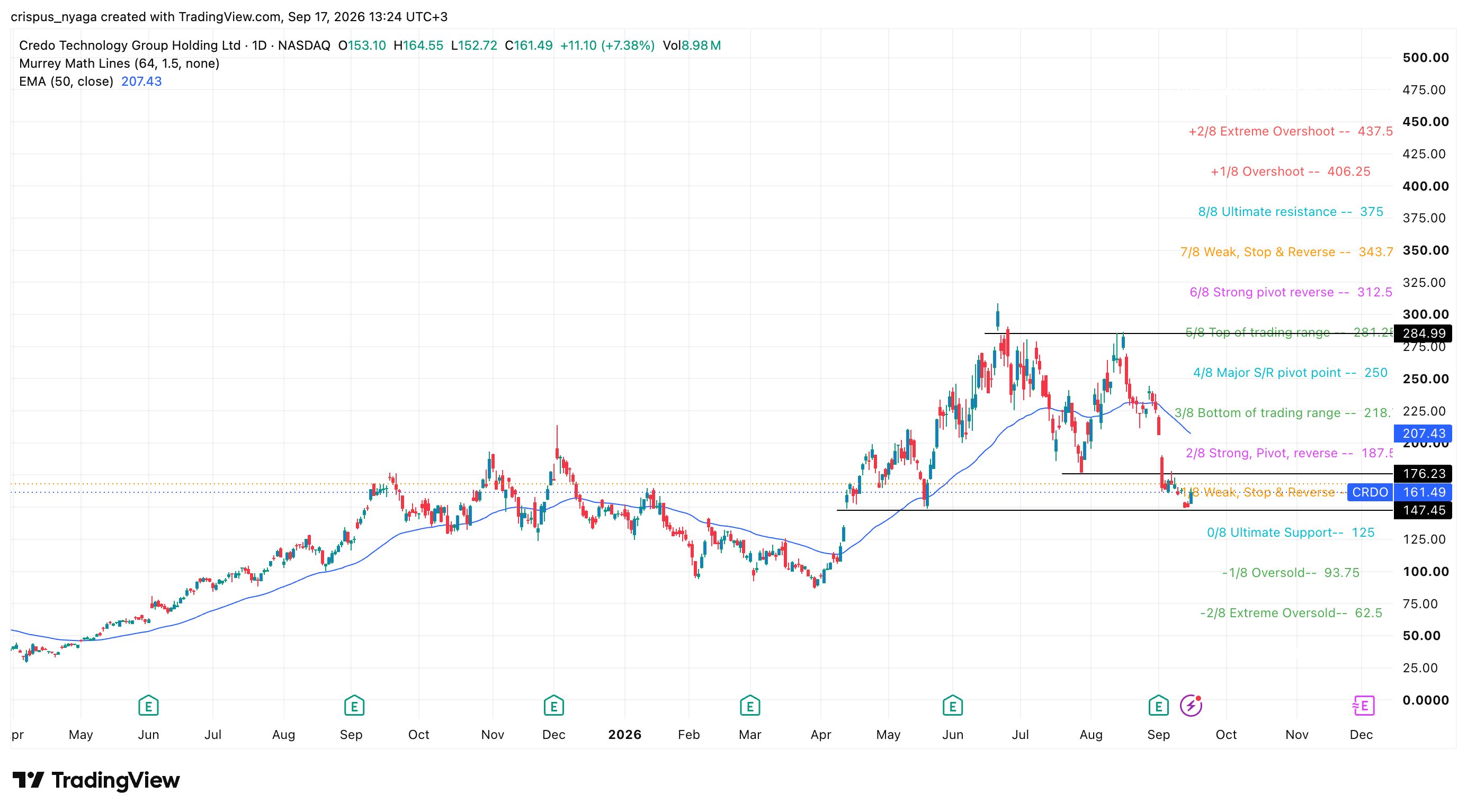Click the blue 207.43 EMA axis label
The height and width of the screenshot is (812, 1467).
(x=1423, y=434)
